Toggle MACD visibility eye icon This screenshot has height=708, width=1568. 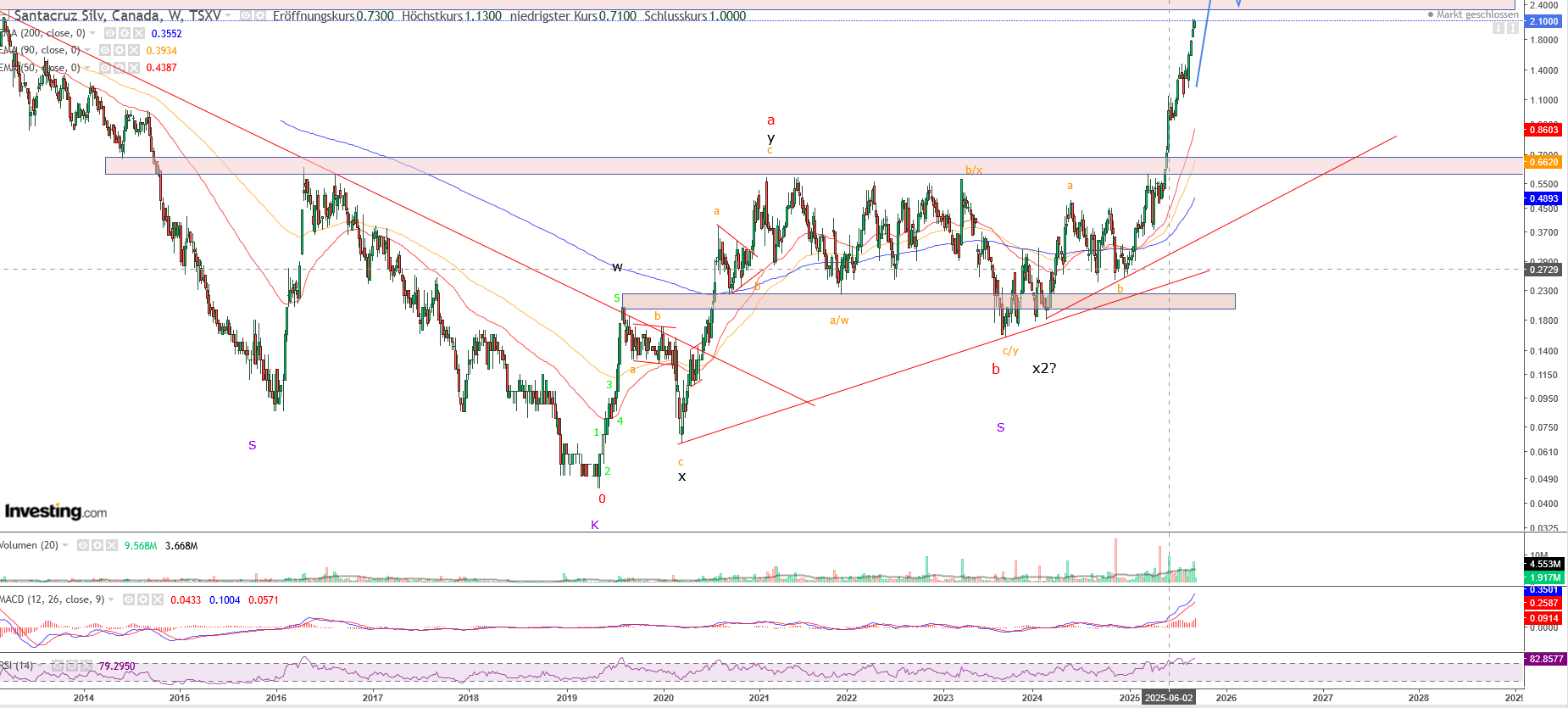coord(129,599)
